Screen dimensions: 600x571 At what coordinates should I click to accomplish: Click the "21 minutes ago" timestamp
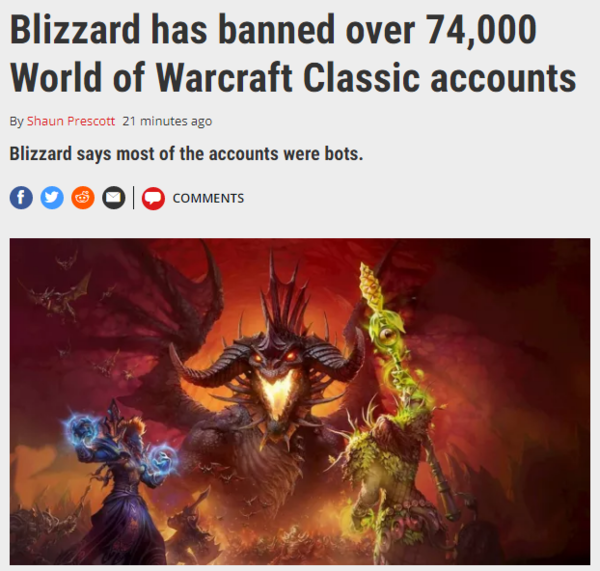pos(167,121)
